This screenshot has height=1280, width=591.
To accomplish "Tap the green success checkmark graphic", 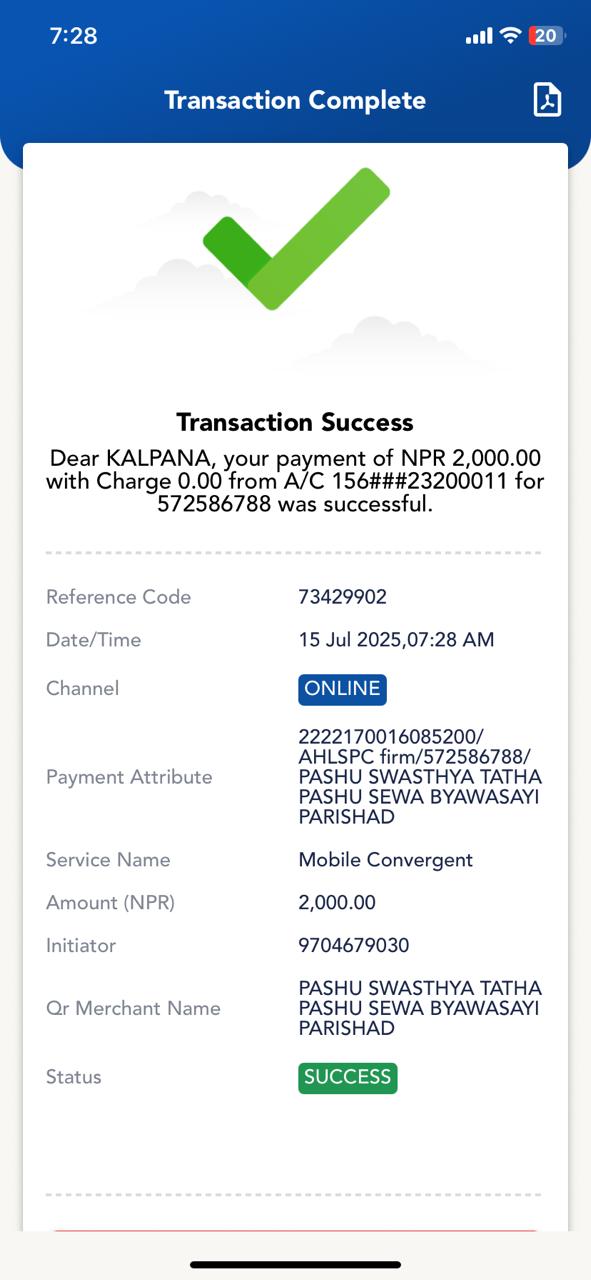I will point(296,238).
